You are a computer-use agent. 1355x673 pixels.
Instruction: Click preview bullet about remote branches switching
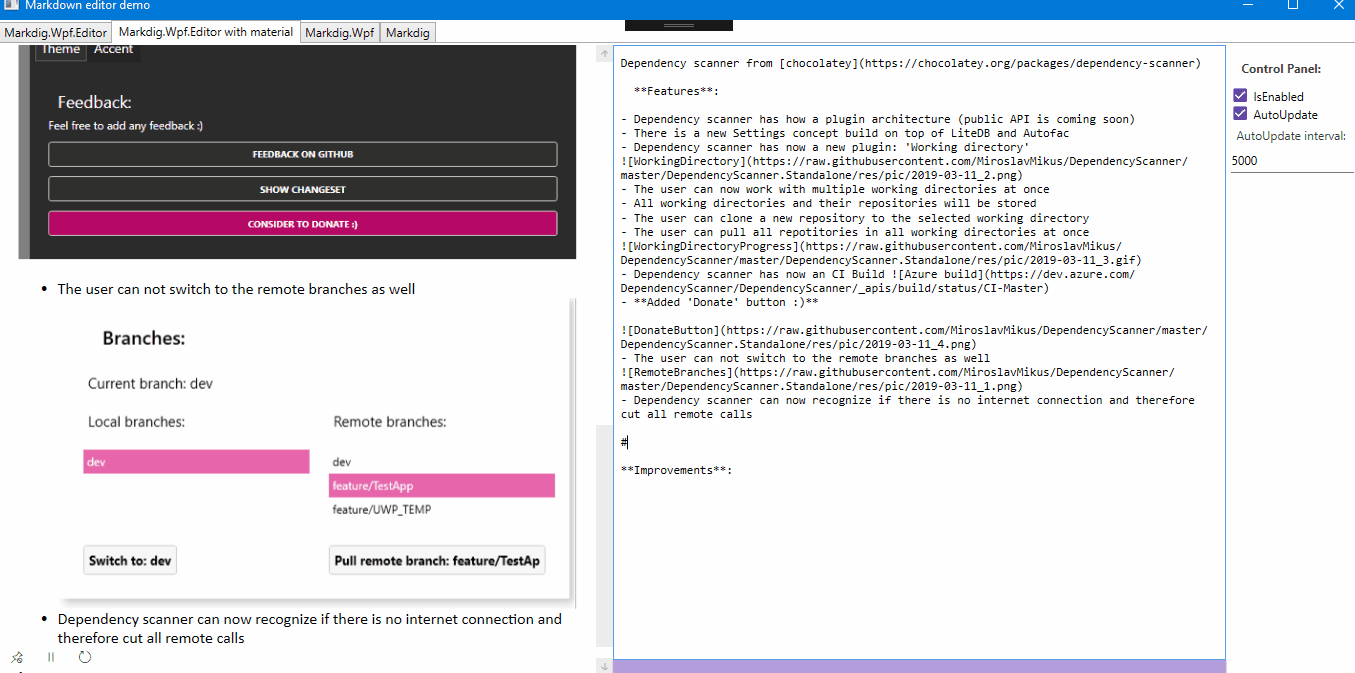pos(236,289)
